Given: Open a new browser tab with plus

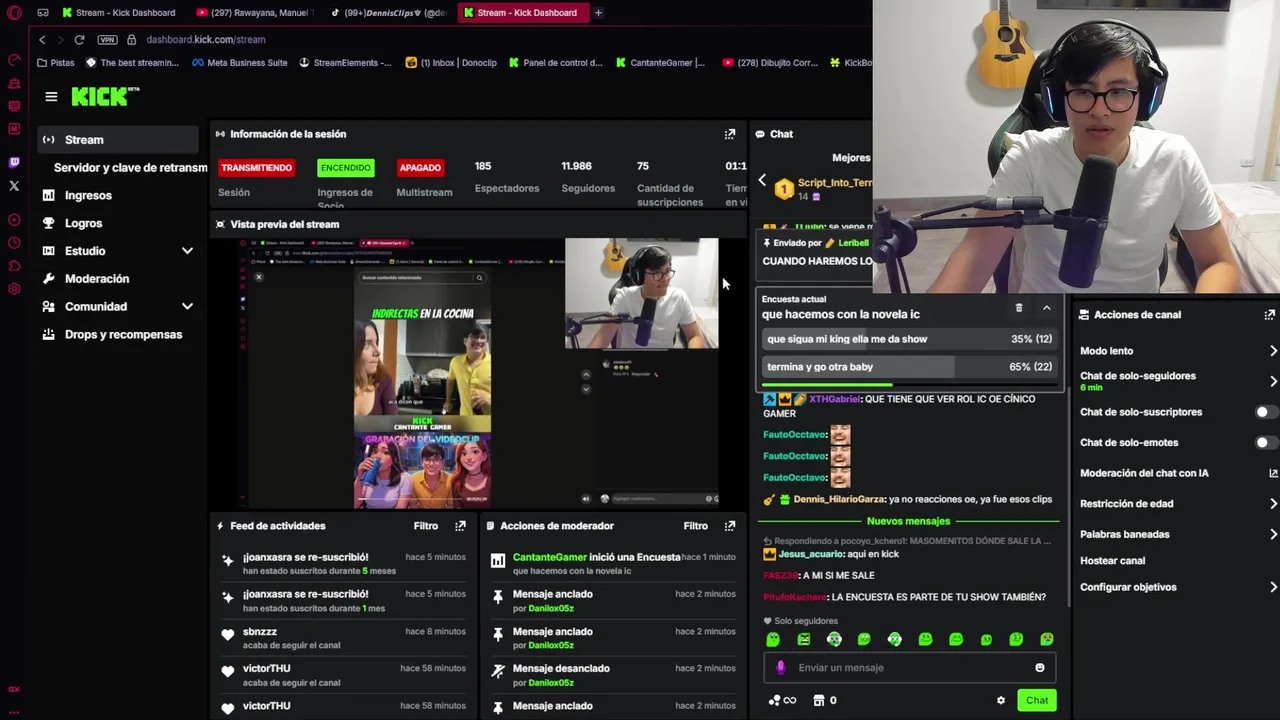Looking at the screenshot, I should click(598, 13).
